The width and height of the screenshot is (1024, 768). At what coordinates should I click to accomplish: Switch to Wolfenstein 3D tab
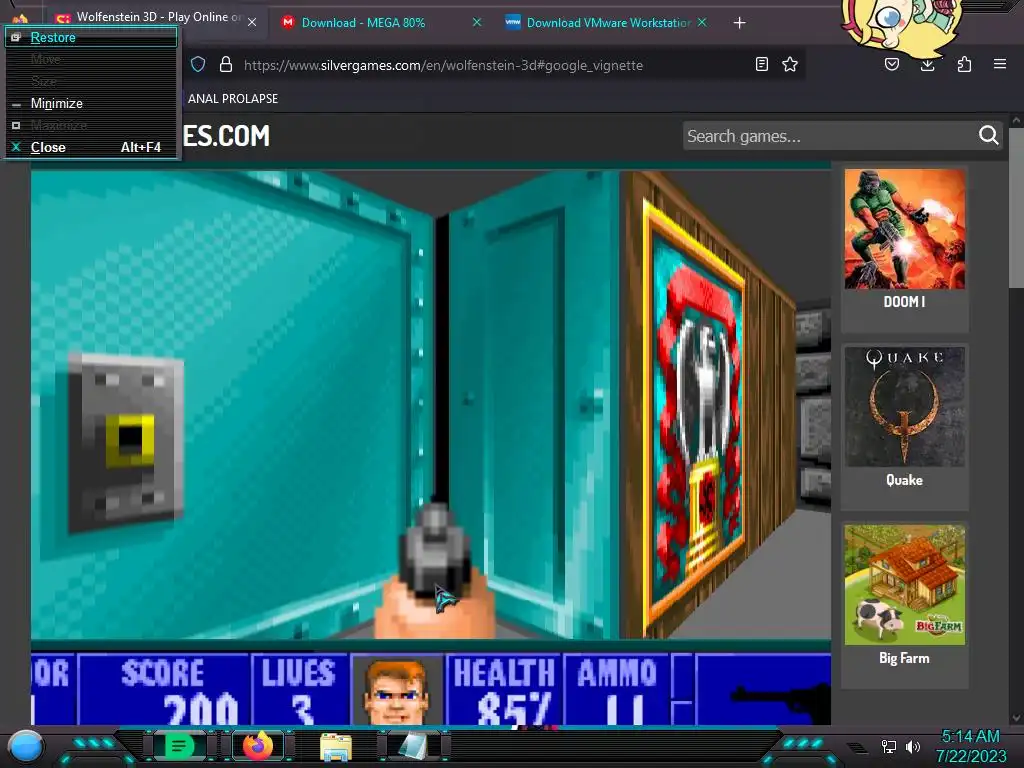pos(153,18)
